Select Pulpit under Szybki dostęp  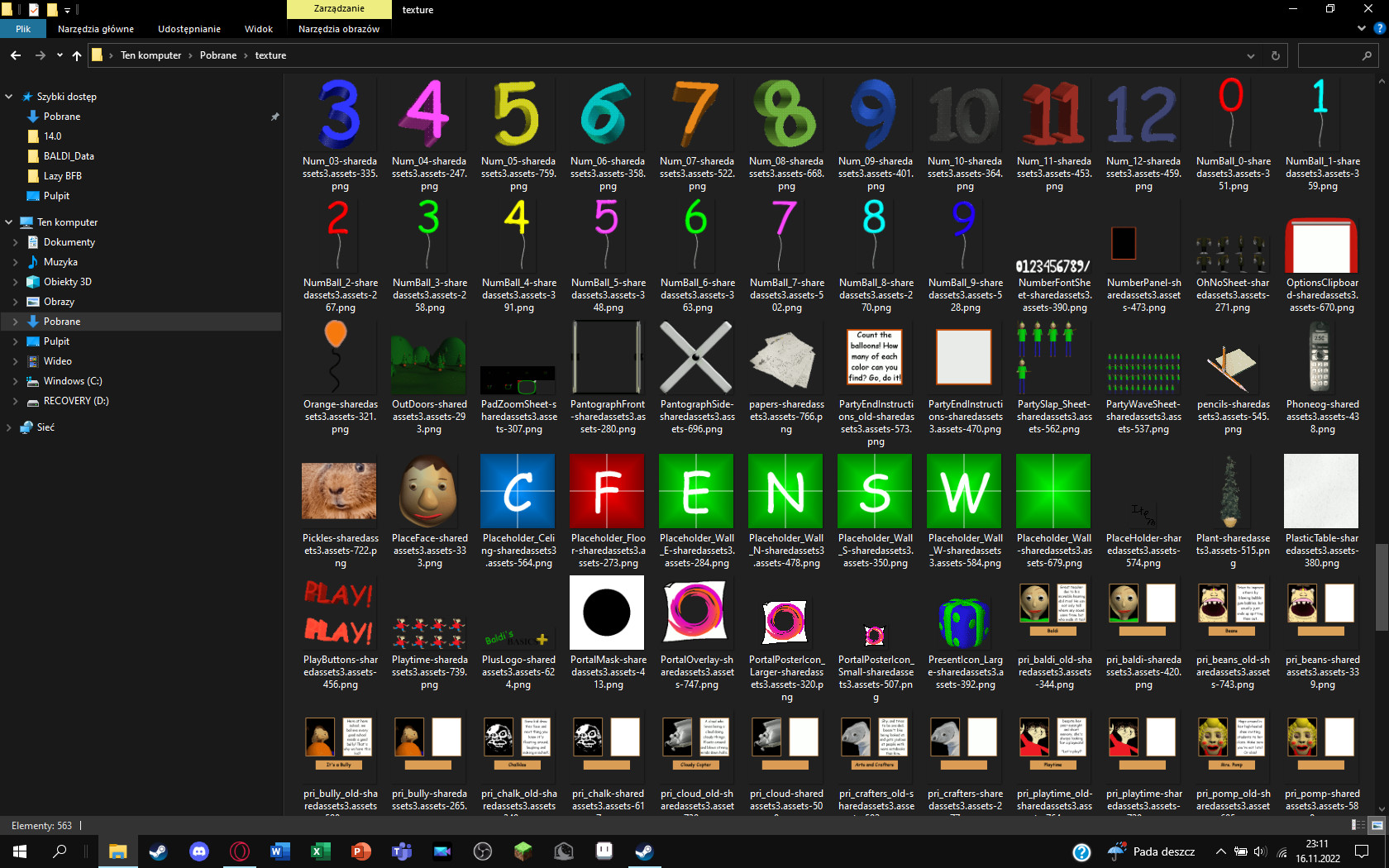pyautogui.click(x=55, y=196)
